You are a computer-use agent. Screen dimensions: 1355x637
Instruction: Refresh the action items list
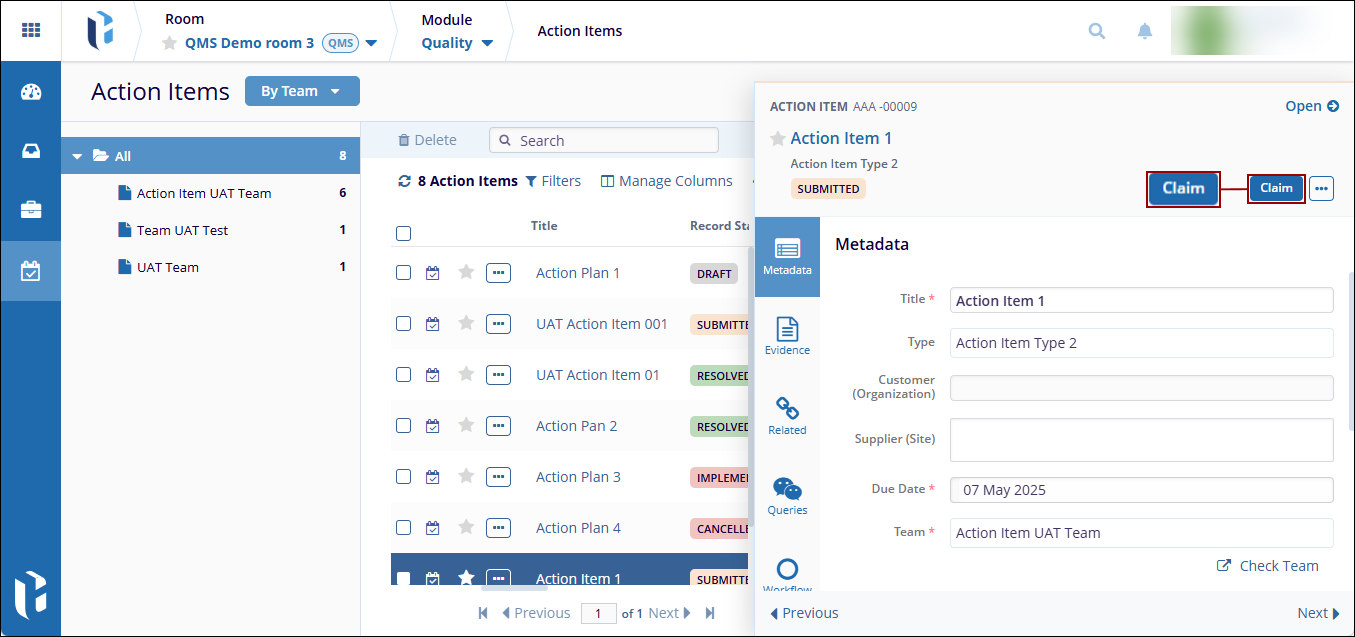click(404, 181)
